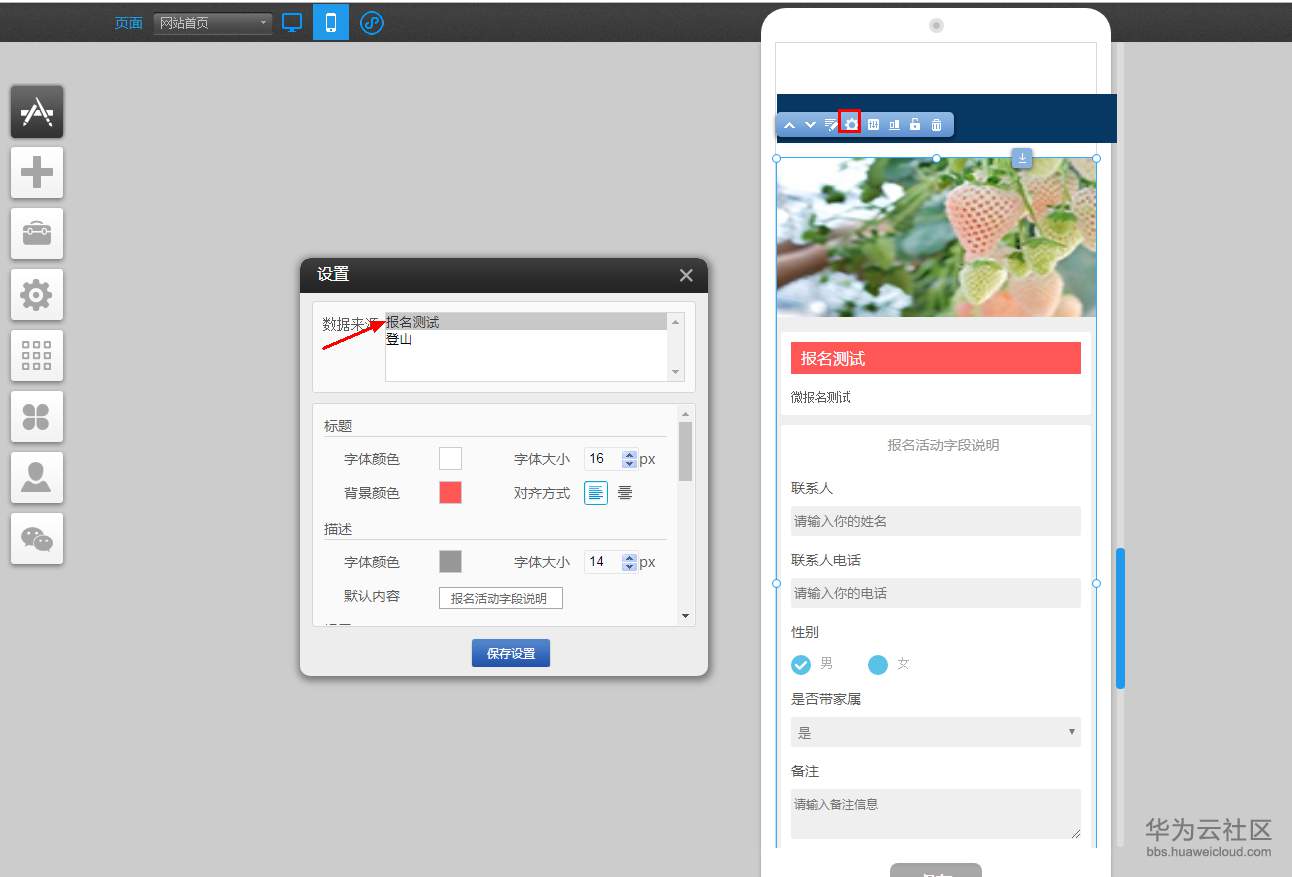Click the 联系人 name input field
The image size is (1292, 877).
click(936, 521)
